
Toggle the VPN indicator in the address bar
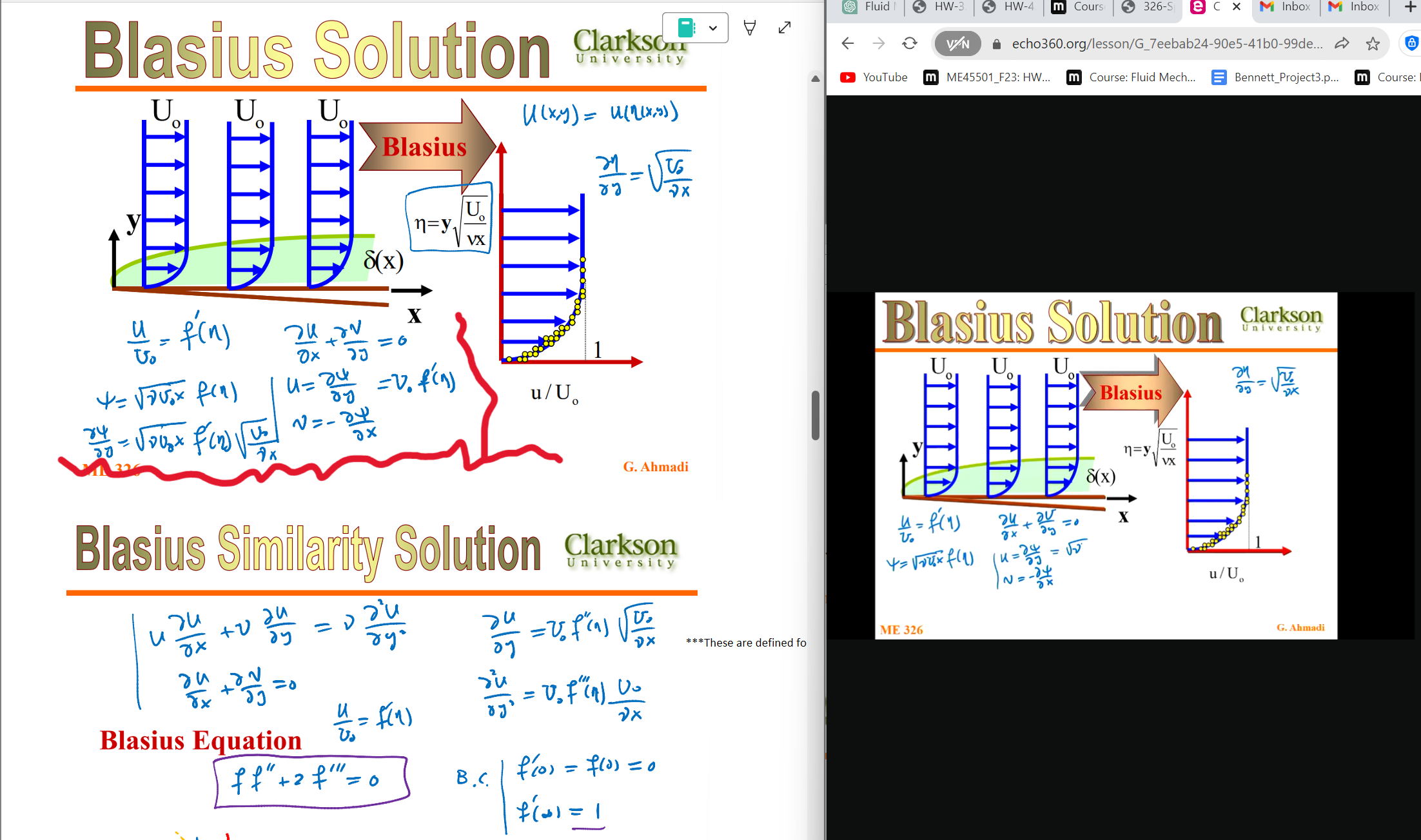[x=957, y=43]
